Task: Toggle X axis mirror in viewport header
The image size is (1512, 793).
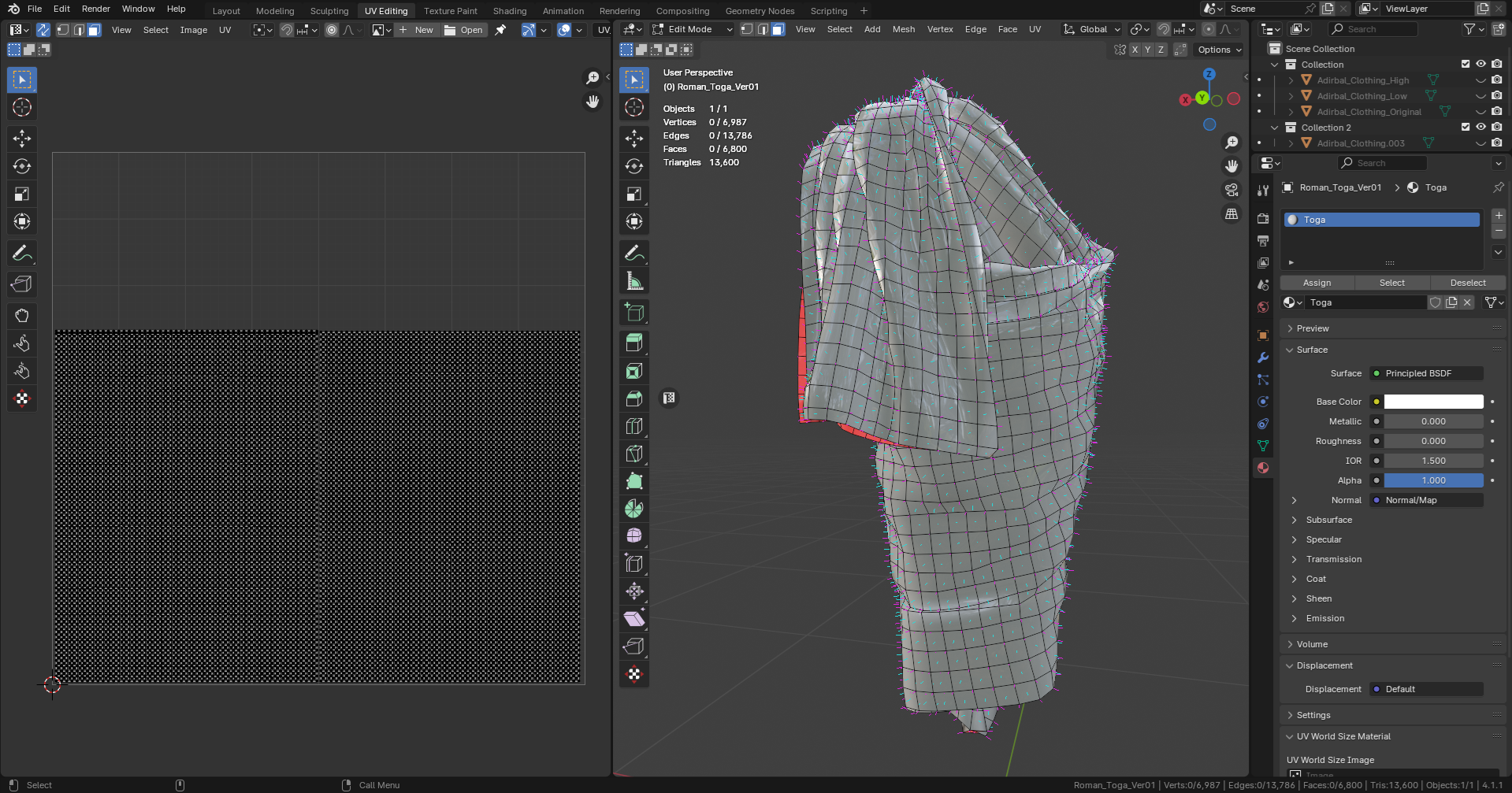Action: [1135, 50]
